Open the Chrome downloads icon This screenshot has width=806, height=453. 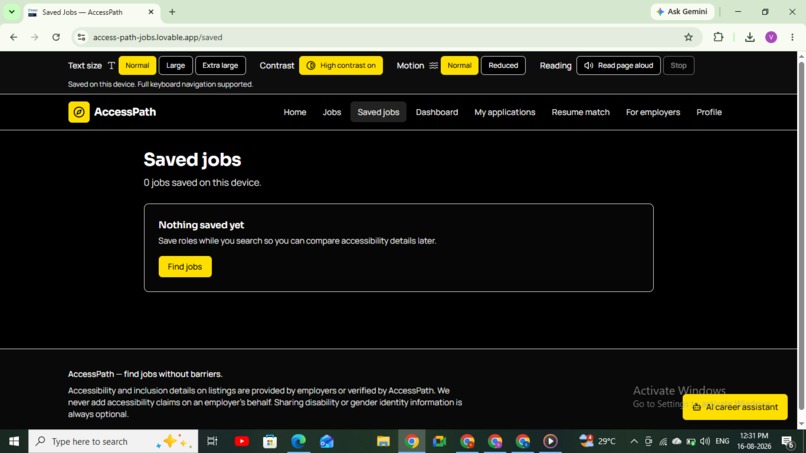coord(749,37)
